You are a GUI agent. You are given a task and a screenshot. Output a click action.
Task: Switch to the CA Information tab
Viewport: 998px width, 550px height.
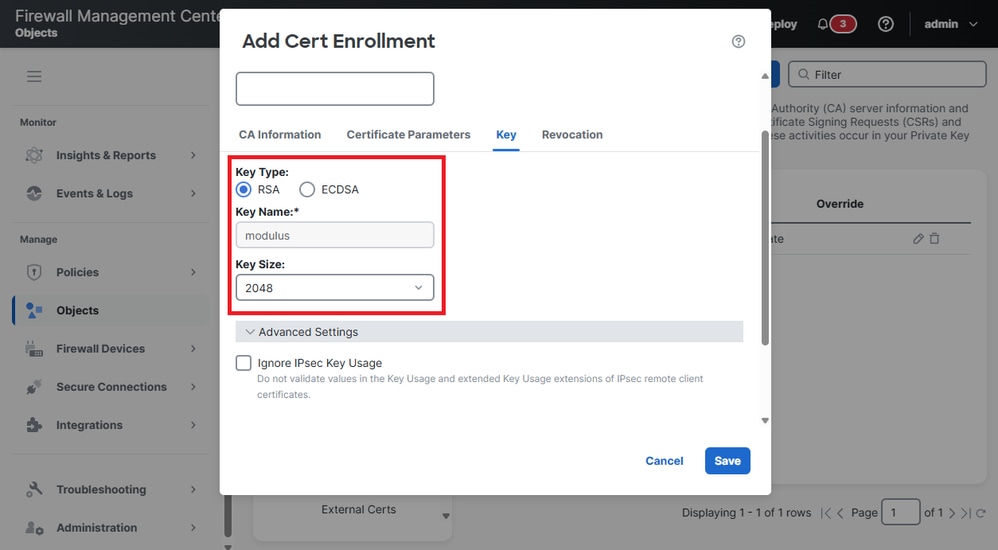tap(280, 134)
